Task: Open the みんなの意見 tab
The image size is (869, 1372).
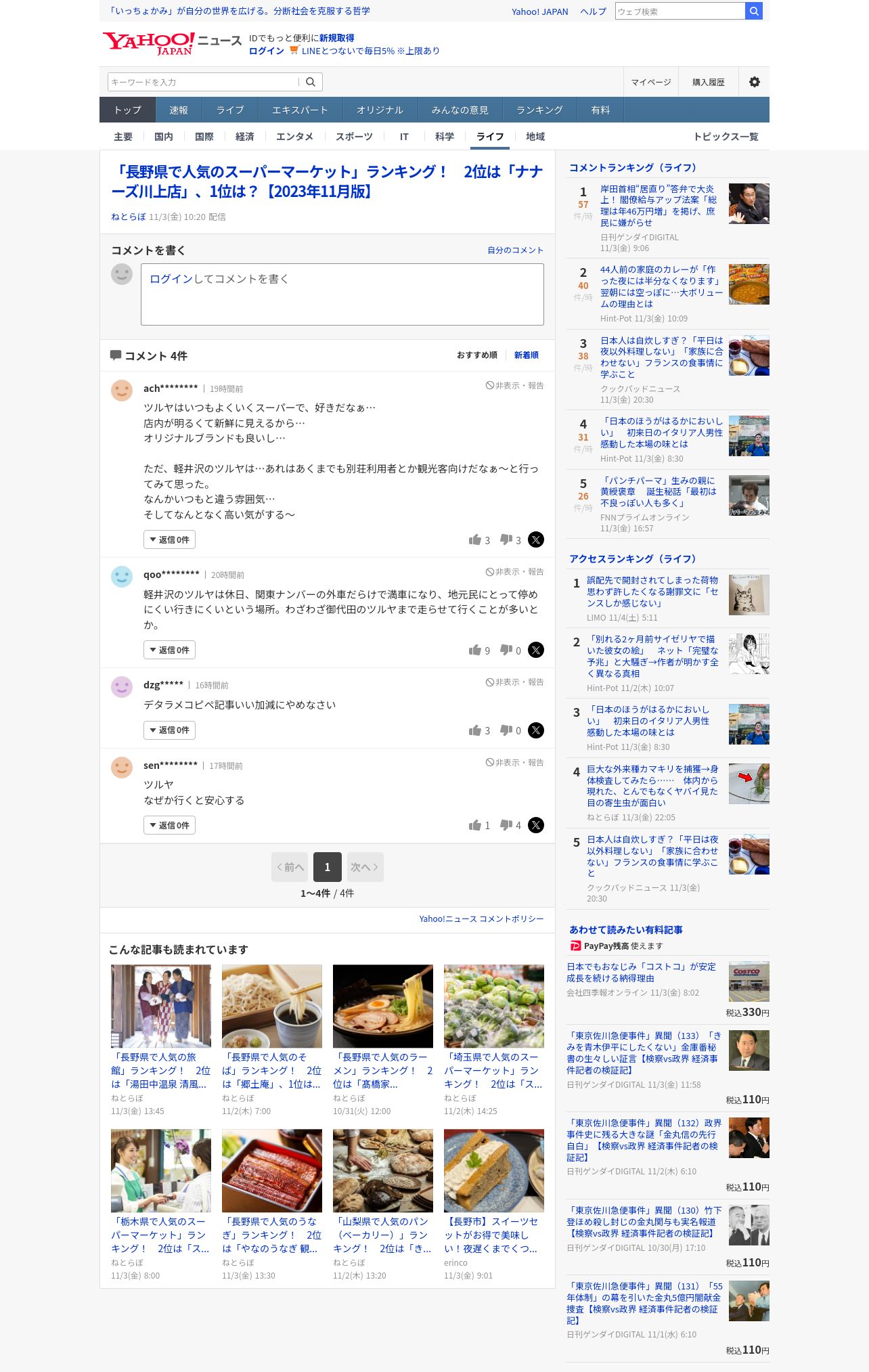Action: pos(460,110)
